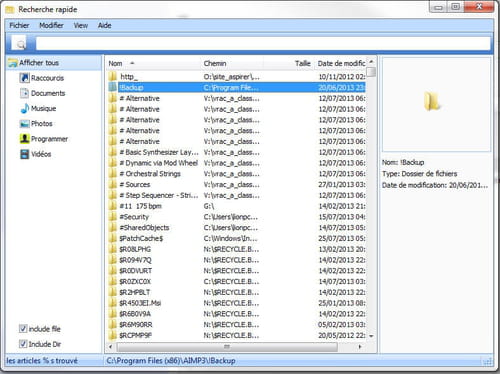Click the large folder preview thumbnail
Screen dimensions: 500x374
pos(432,102)
